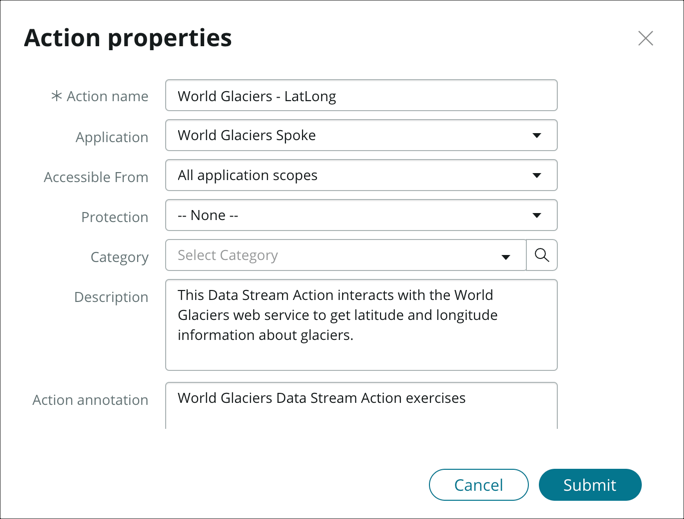Expand the Select Category combo box

[345, 255]
